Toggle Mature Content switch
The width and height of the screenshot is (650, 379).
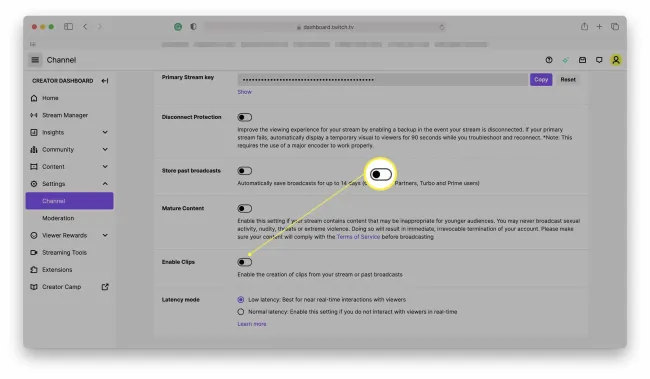[x=245, y=209]
